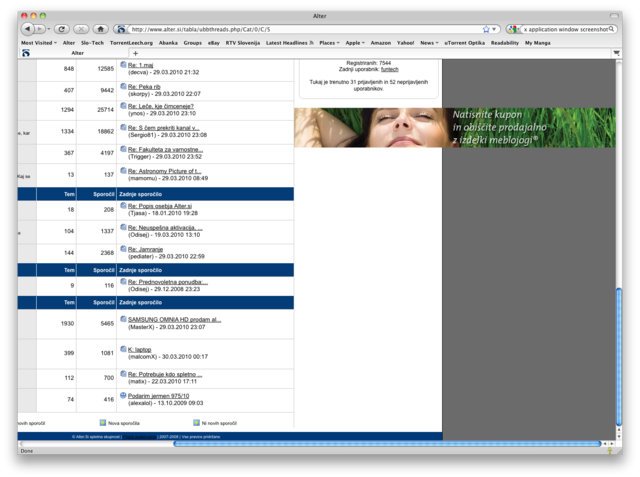Image resolution: width=640 pixels, height=477 pixels.
Task: Click smiley icon beside 'Podarim jermen 975/10'
Action: [x=123, y=395]
